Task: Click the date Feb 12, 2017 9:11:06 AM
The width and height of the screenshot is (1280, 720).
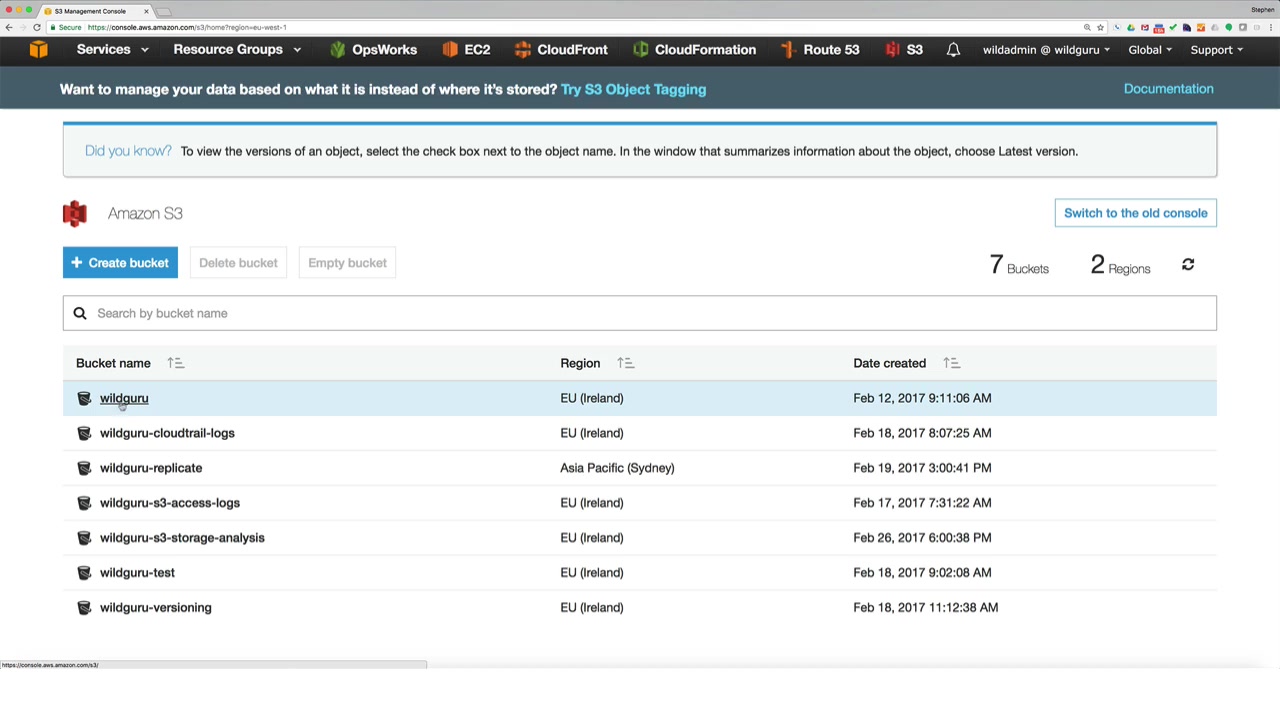Action: coord(922,398)
